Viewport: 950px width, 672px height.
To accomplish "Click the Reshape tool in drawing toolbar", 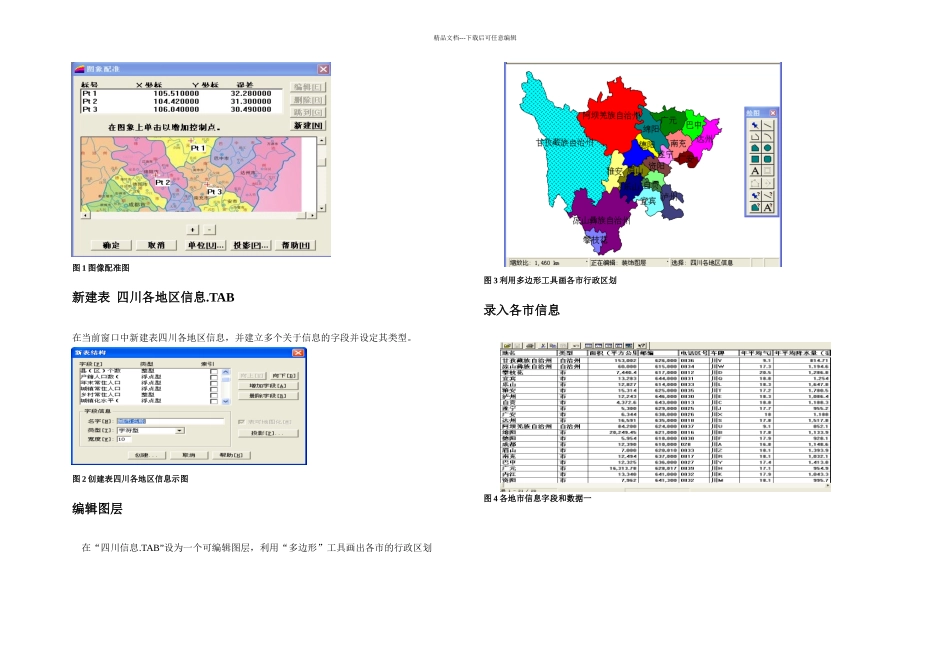I will pos(755,183).
